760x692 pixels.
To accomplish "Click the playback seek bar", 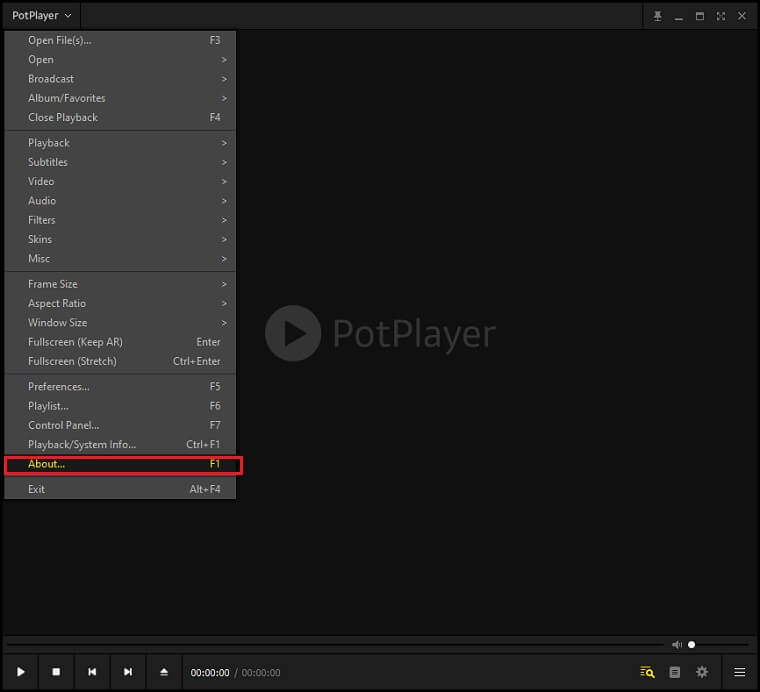I will click(x=334, y=645).
